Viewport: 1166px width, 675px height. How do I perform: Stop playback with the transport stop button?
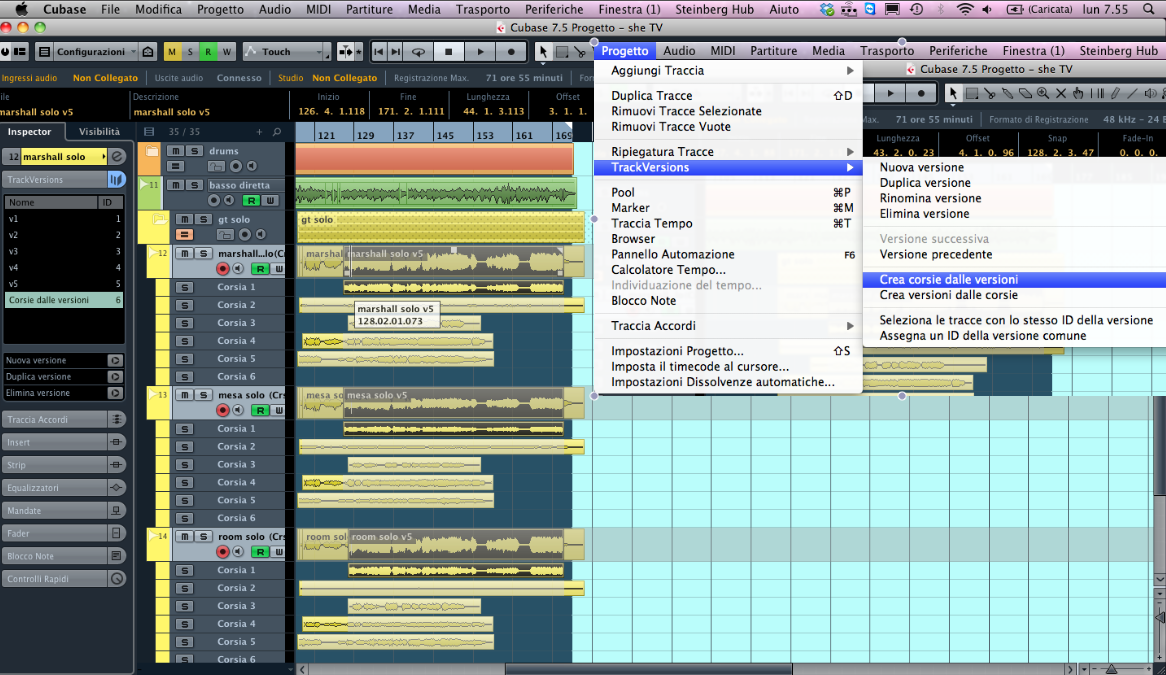(448, 51)
